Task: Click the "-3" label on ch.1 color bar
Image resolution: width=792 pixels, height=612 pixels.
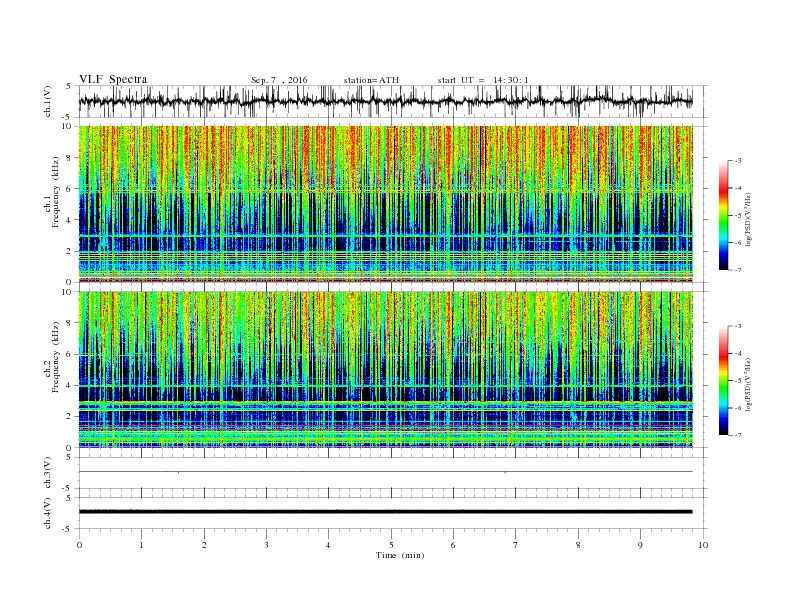Action: [737, 161]
